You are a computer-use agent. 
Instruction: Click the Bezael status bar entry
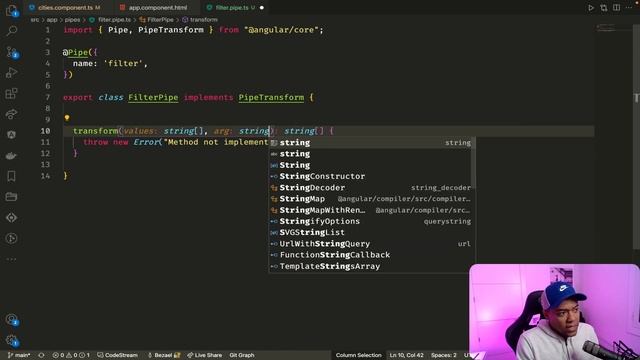coord(164,355)
